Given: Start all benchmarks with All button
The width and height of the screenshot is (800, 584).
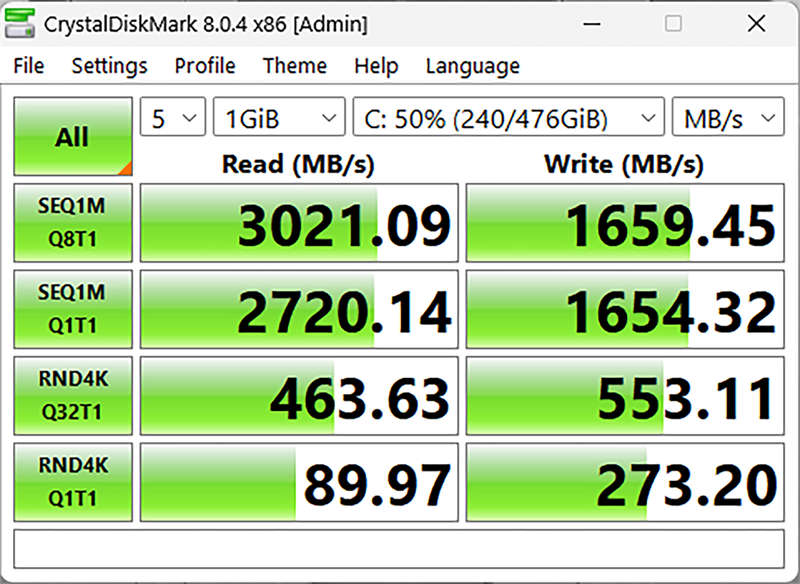Looking at the screenshot, I should (x=73, y=136).
